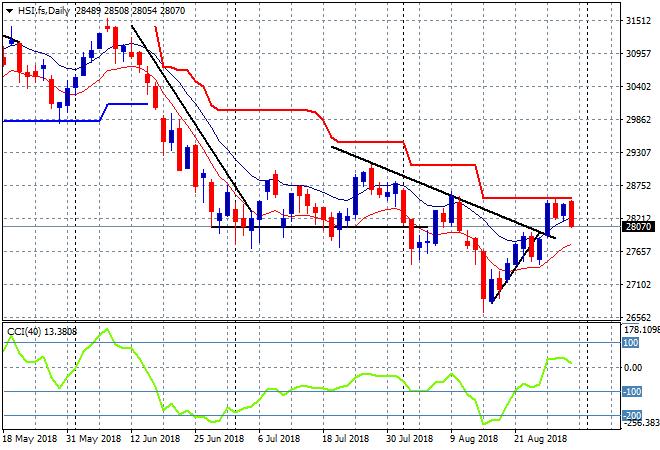This screenshot has width=660, height=450.
Task: Click the 18 May 2018 date label
Action: click(x=29, y=439)
